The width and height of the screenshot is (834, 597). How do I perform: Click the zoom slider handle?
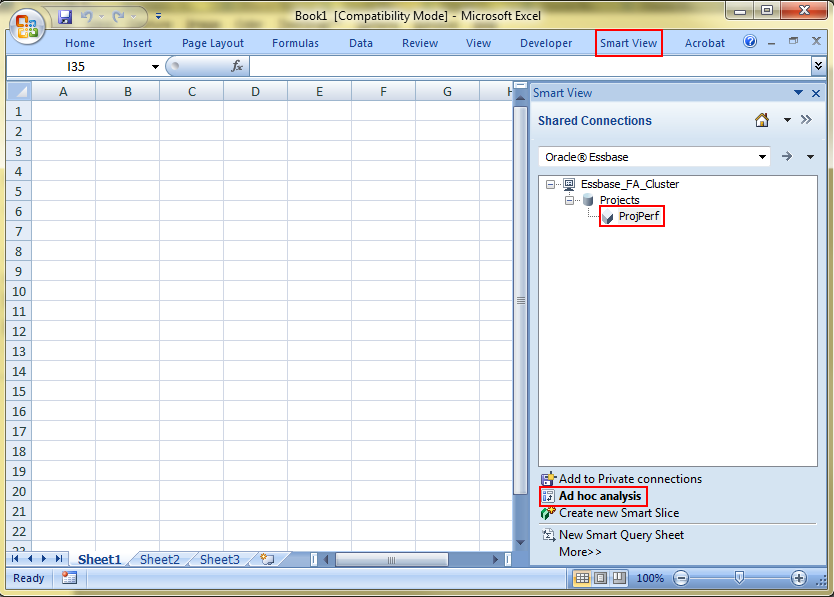[x=739, y=577]
